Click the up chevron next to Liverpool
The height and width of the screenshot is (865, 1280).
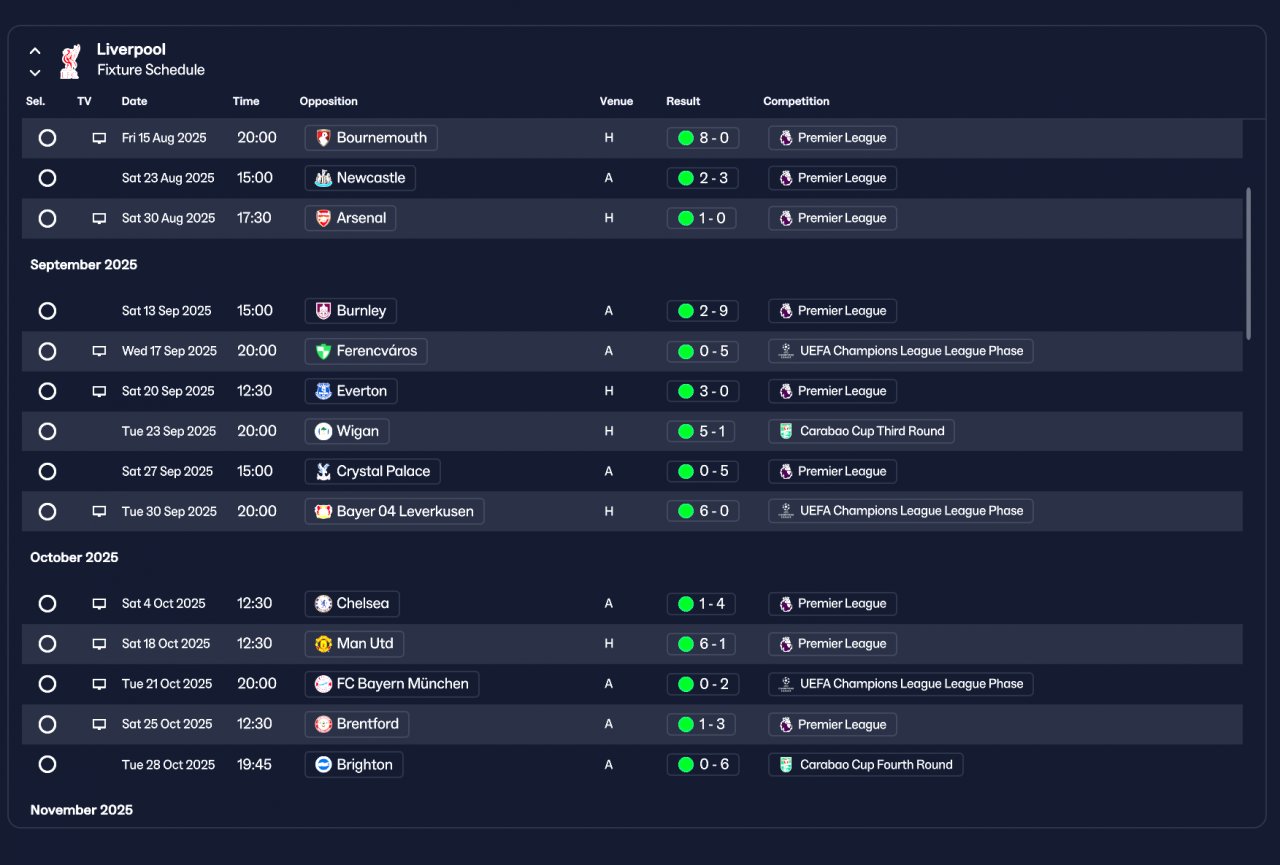[x=35, y=50]
